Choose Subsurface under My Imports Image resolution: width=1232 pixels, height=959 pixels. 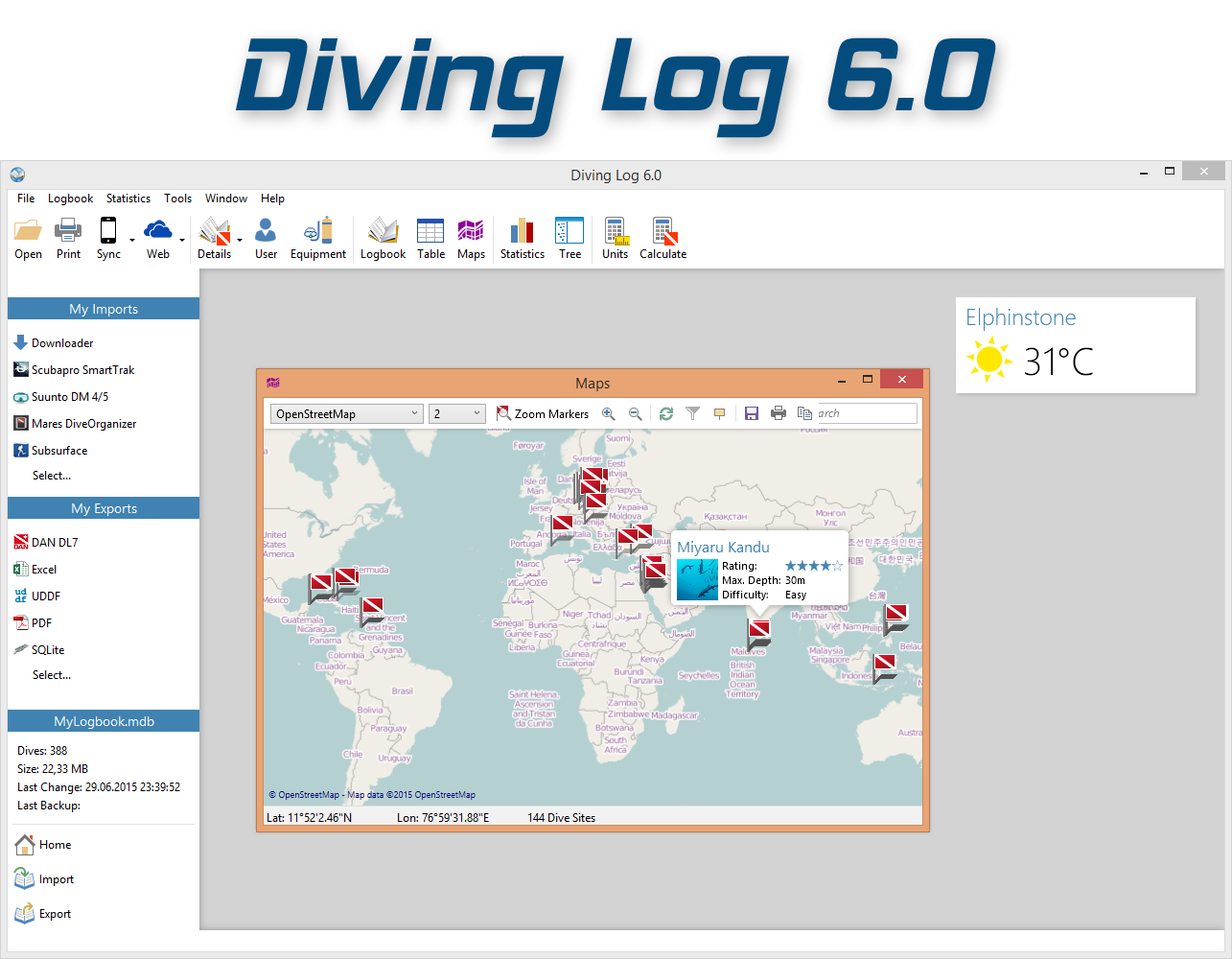coord(58,450)
